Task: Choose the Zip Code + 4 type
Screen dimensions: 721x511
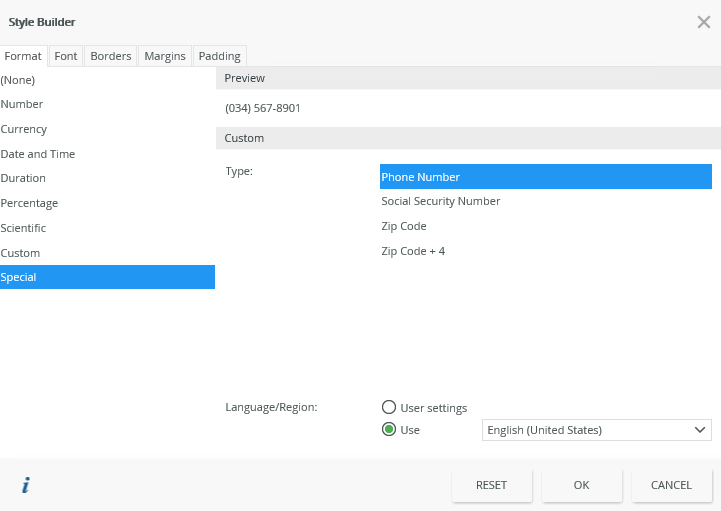Action: [x=413, y=251]
